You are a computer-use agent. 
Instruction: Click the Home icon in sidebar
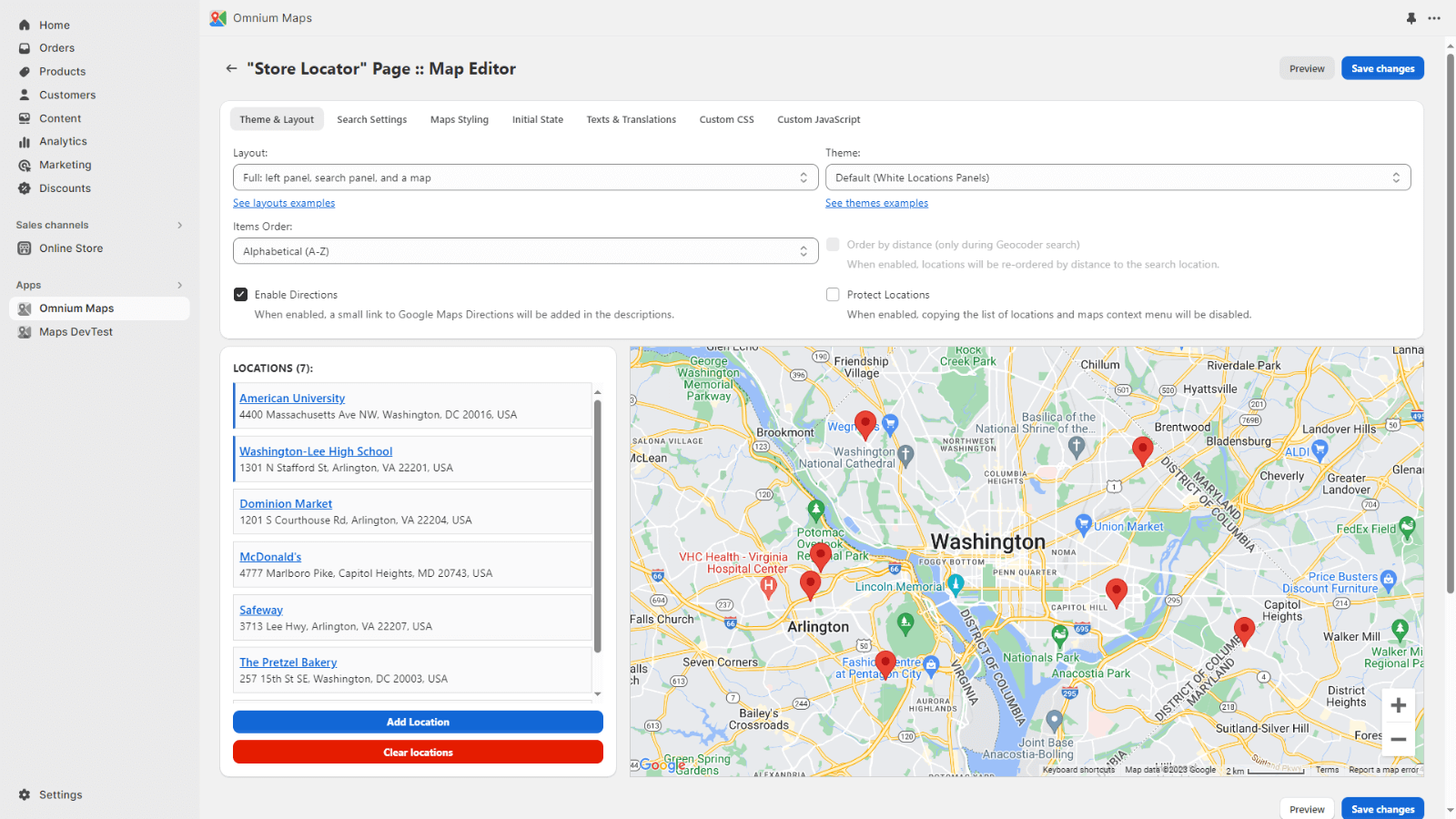pos(25,25)
